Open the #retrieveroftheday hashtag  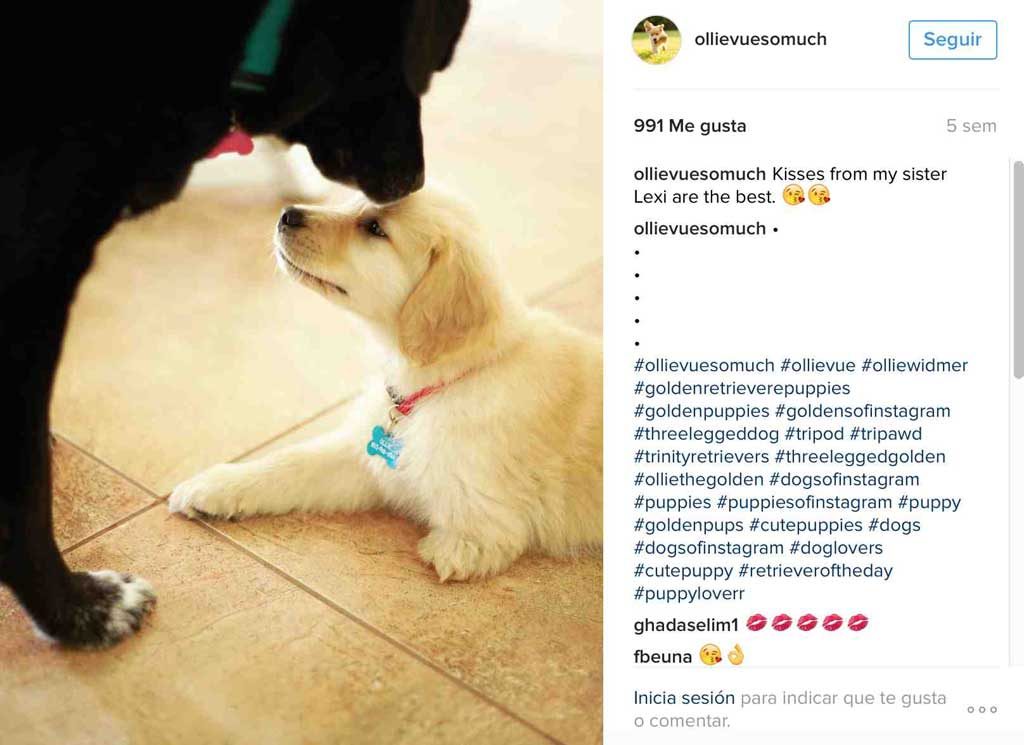pos(815,571)
